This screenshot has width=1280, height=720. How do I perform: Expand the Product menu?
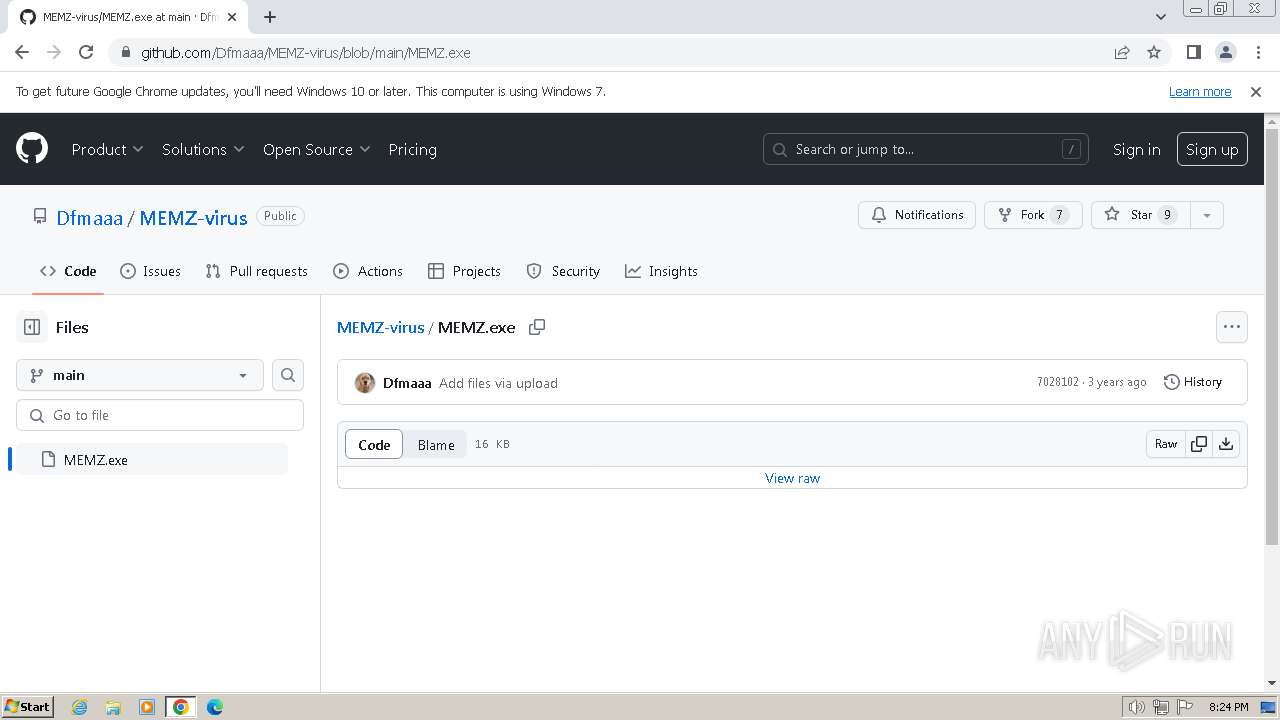click(107, 149)
